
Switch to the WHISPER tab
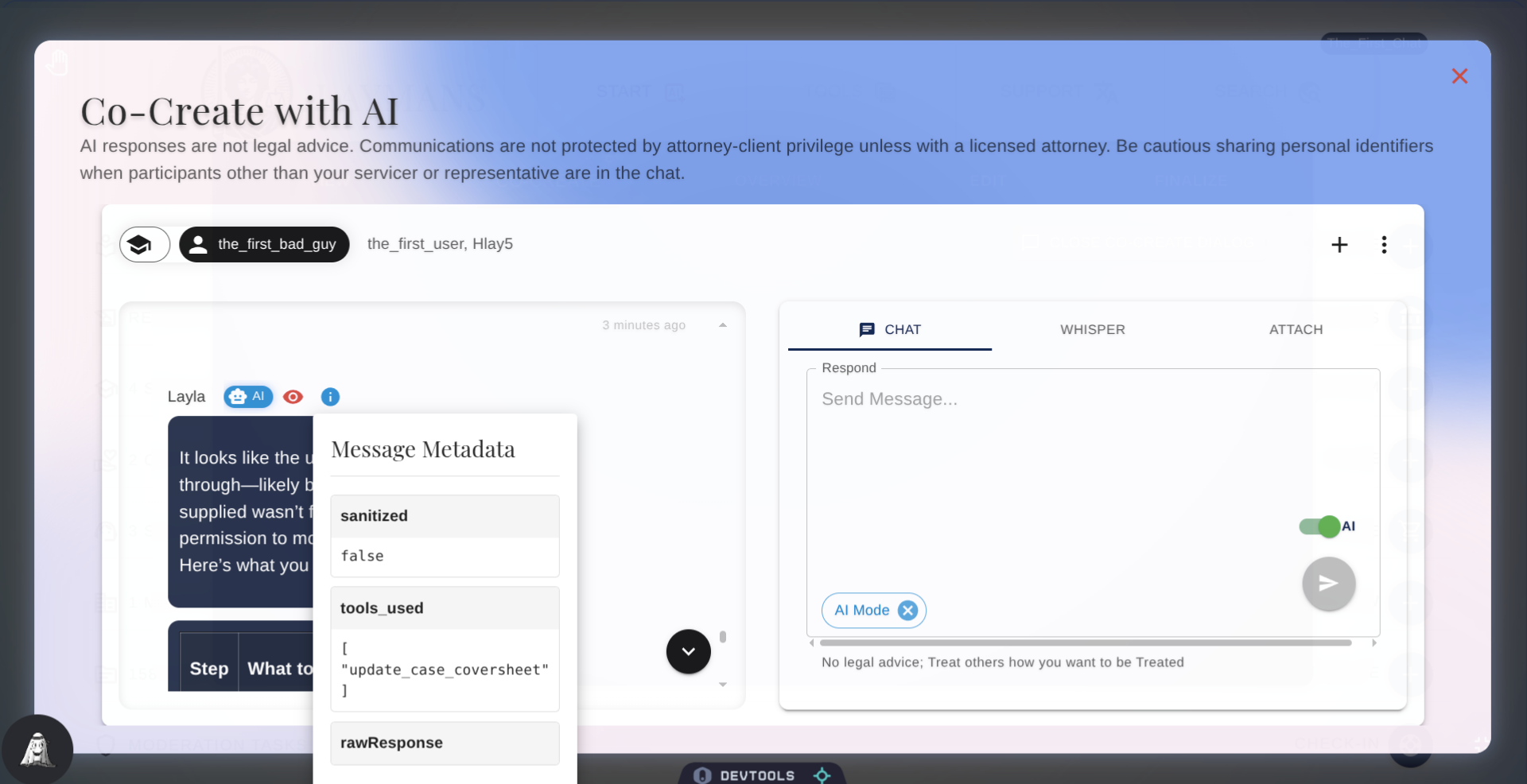1092,329
